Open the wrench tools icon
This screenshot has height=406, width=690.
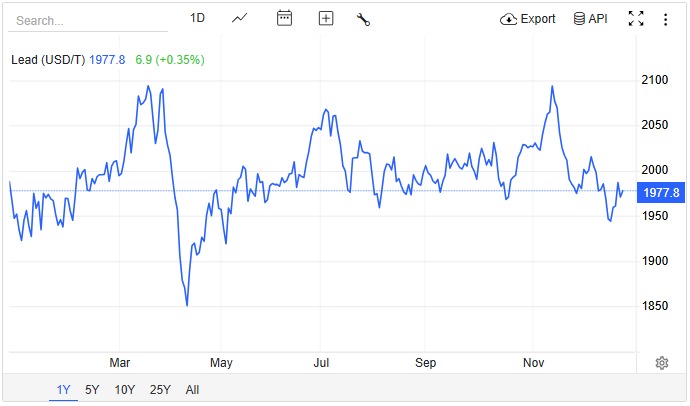(x=364, y=19)
